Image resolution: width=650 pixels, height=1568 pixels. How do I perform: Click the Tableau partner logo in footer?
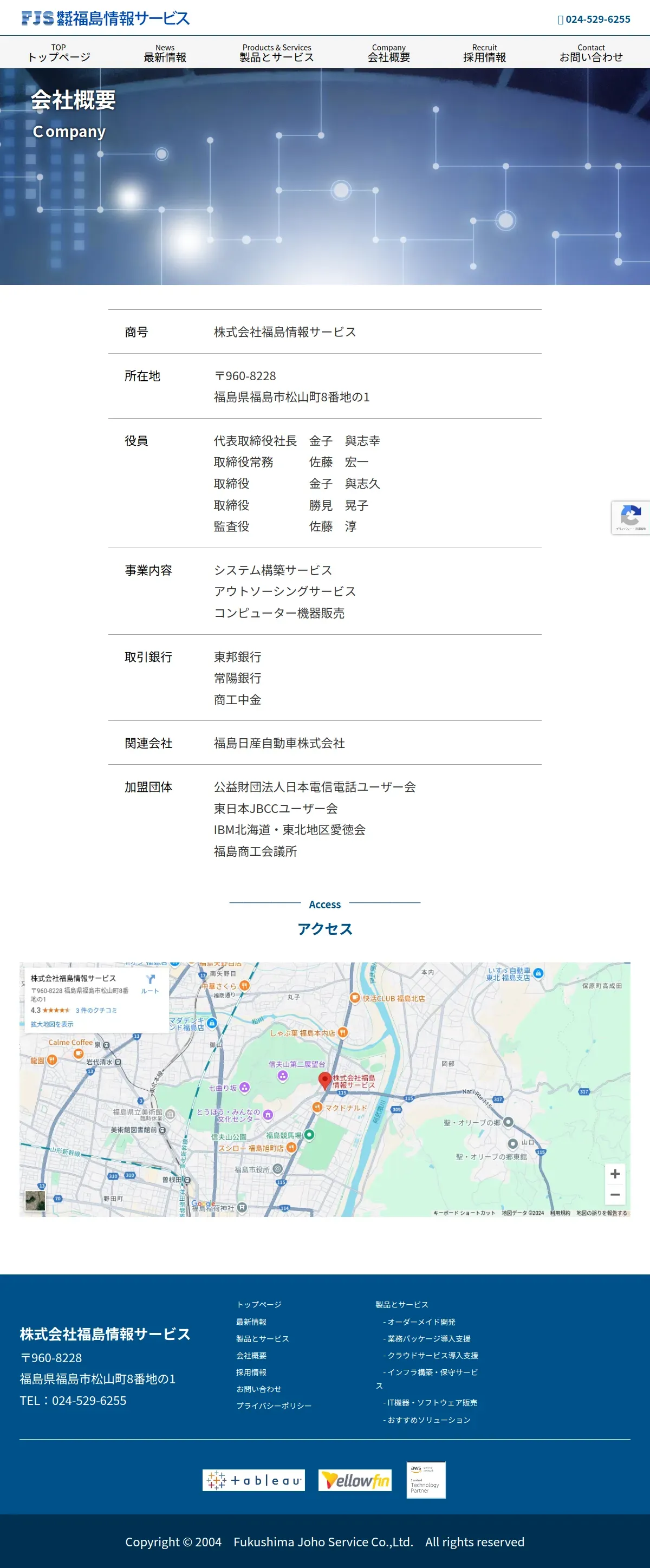[254, 1480]
